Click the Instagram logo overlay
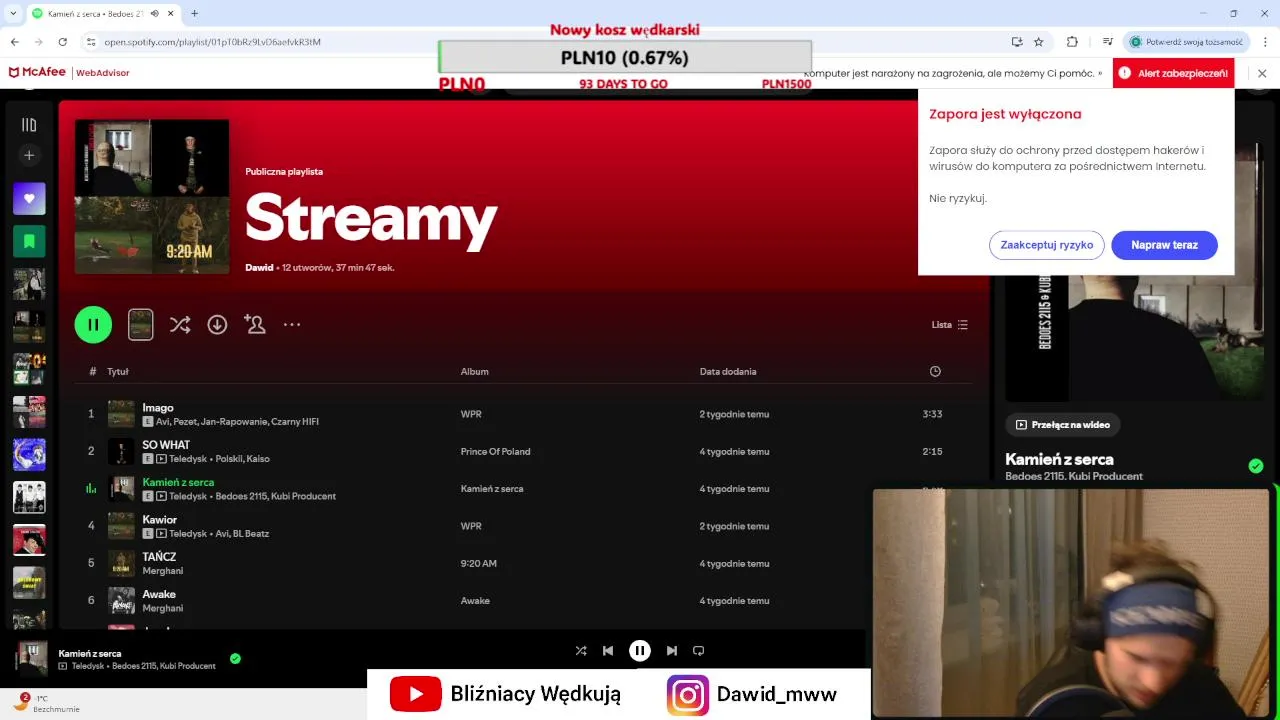Image resolution: width=1280 pixels, height=720 pixels. click(x=688, y=695)
